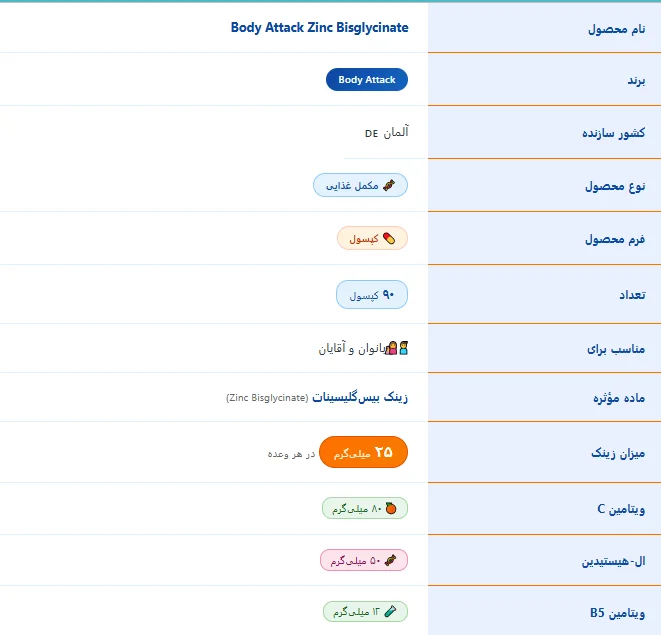Click the ۹۰ کپسول quantity badge
Screen dimensions: 661x635
coord(372,295)
